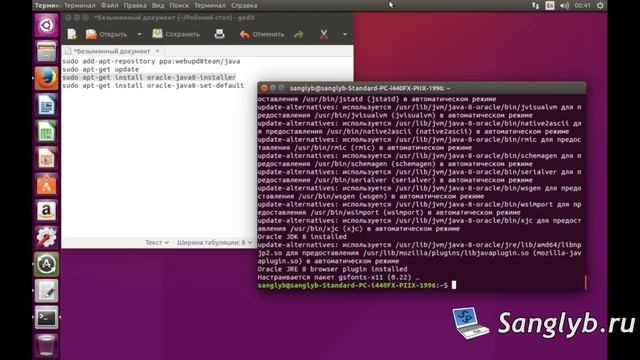The width and height of the screenshot is (640, 360).
Task: Click the 'oracle-java8-installer' line in gedit
Action: click(149, 78)
